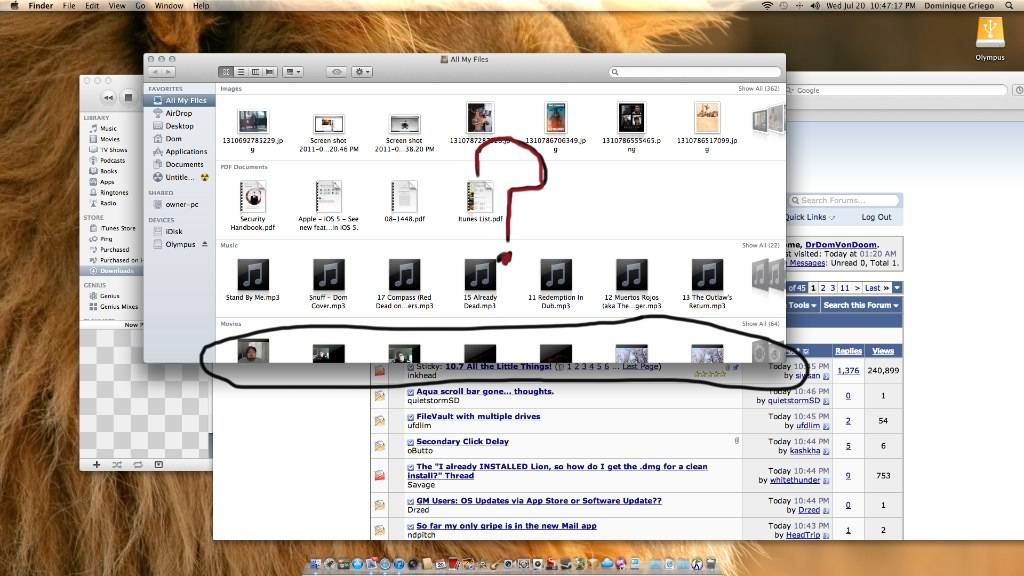
Task: Switch Finder to icon view
Action: pos(226,72)
